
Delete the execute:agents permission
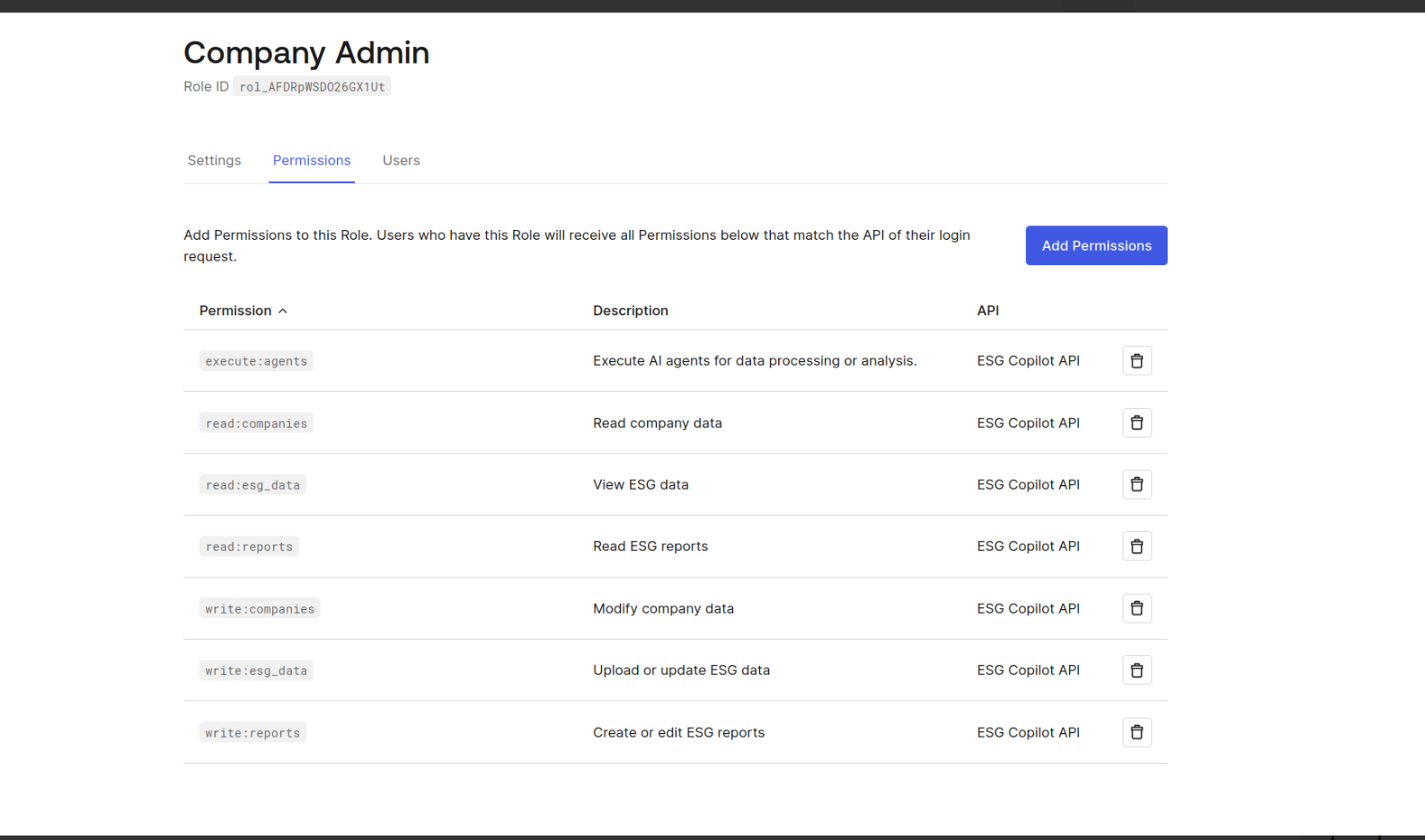[1137, 360]
